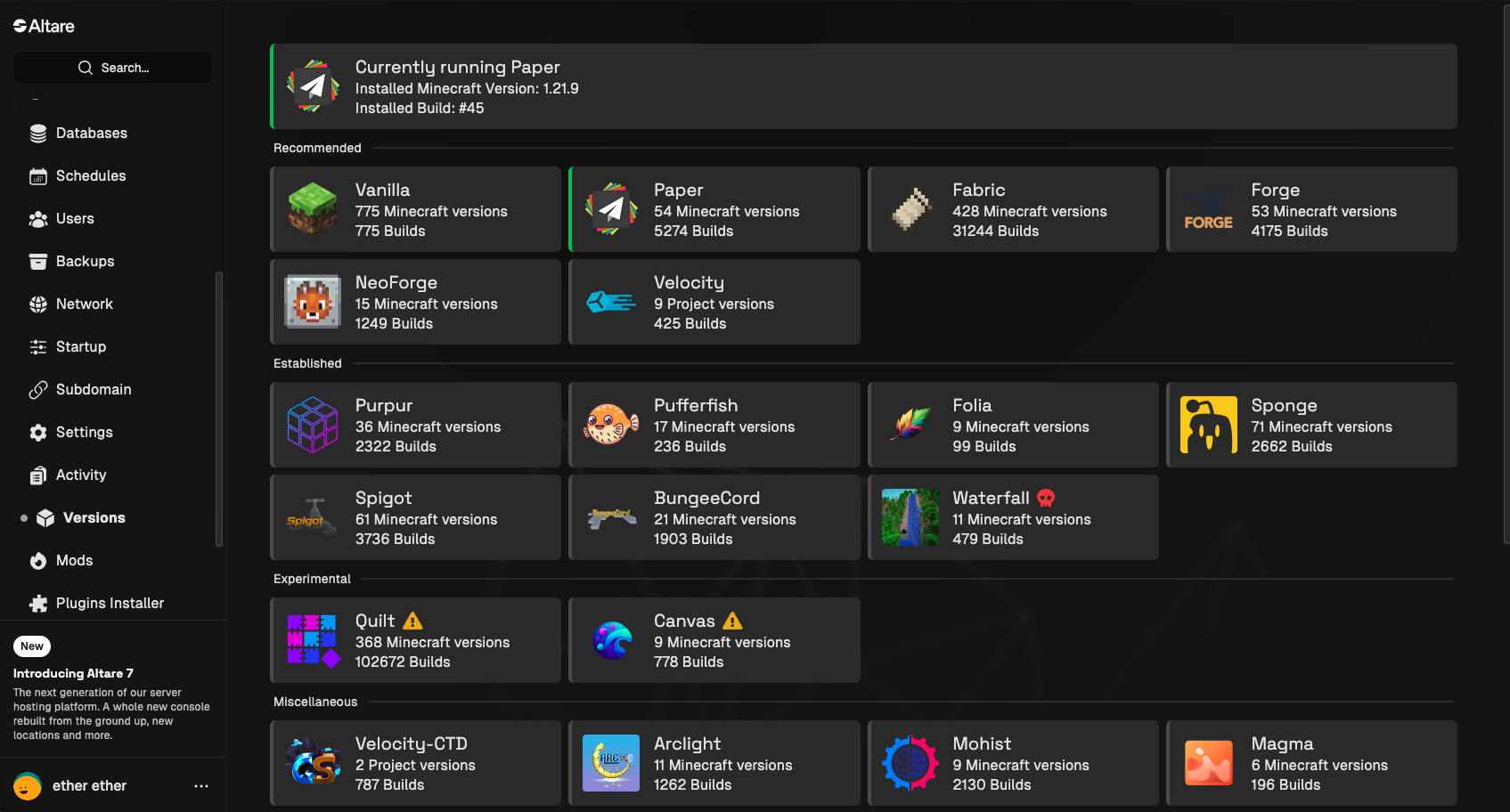This screenshot has height=812, width=1510.
Task: Open the user options three-dots menu
Action: tap(201, 786)
